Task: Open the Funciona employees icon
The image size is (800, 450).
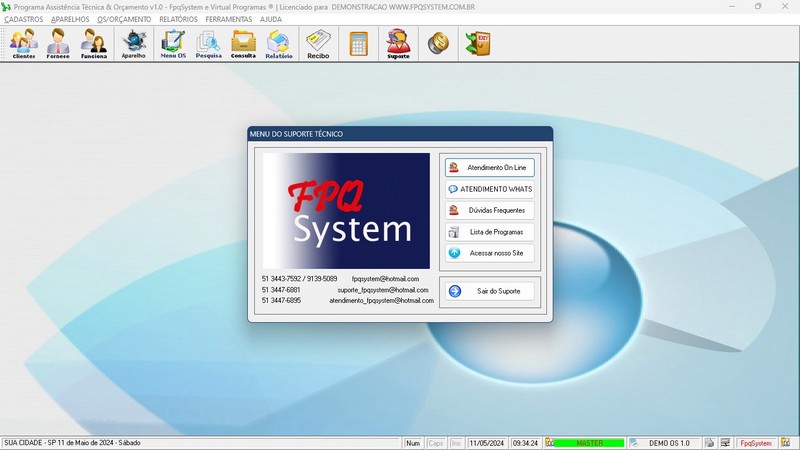Action: pyautogui.click(x=94, y=44)
